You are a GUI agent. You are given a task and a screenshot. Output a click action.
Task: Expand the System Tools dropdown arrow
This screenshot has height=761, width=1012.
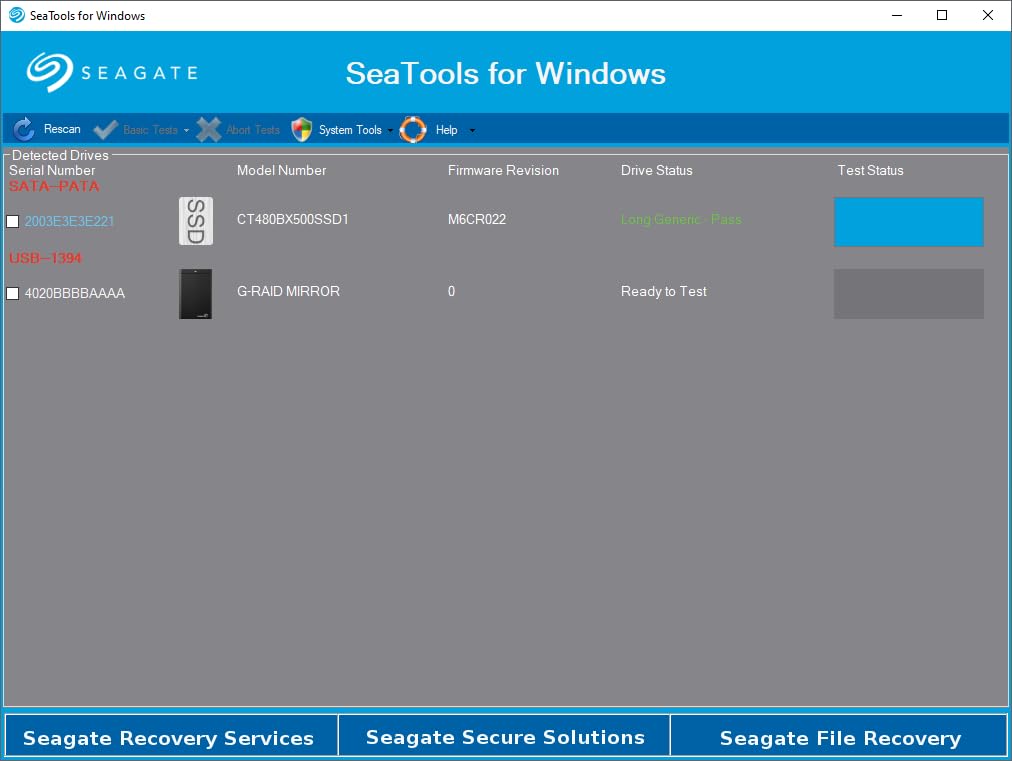coord(390,130)
